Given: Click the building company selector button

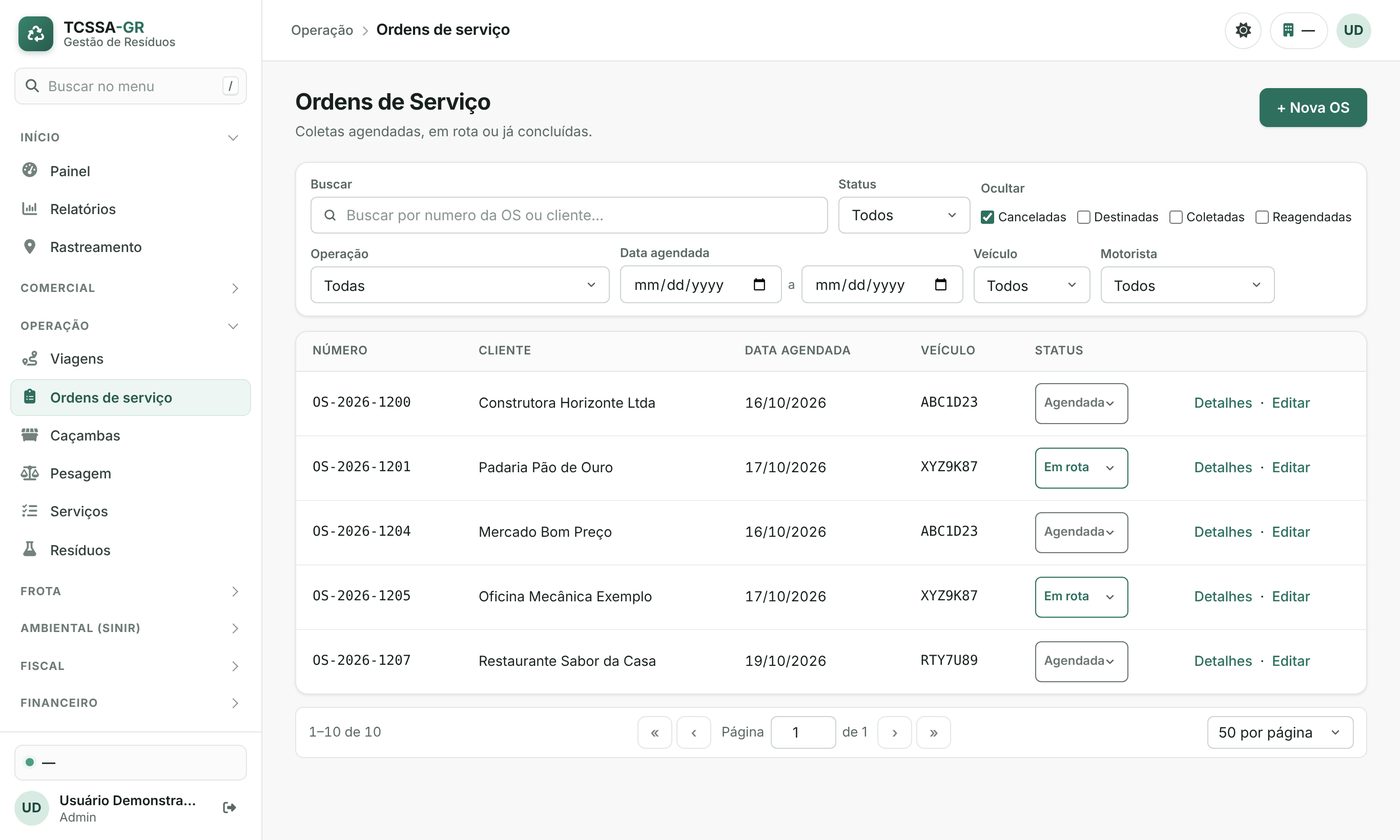Looking at the screenshot, I should (1298, 30).
